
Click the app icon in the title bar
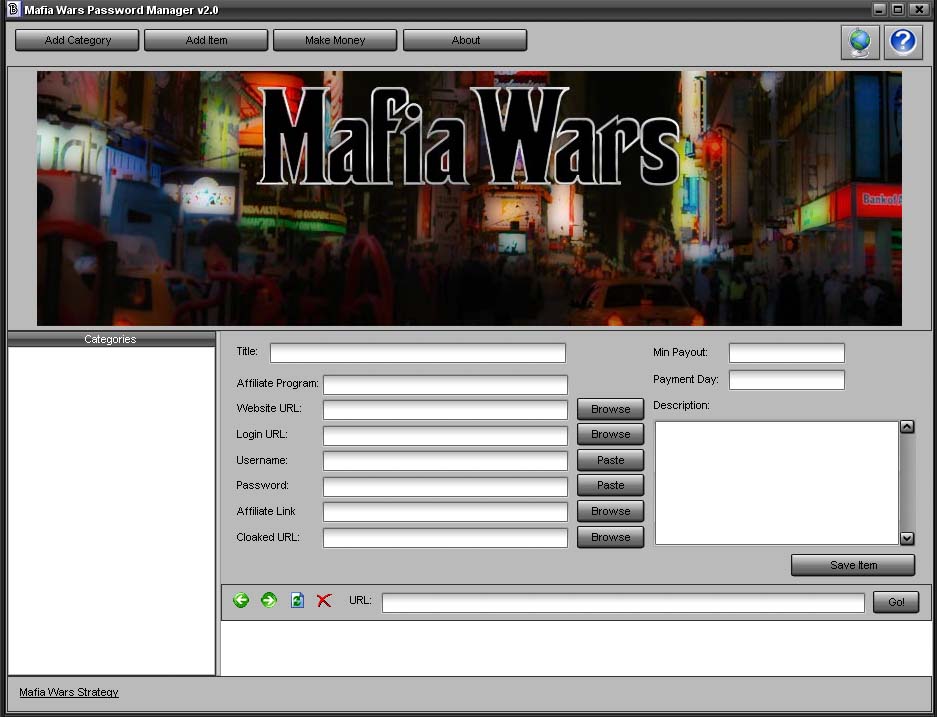click(x=13, y=10)
